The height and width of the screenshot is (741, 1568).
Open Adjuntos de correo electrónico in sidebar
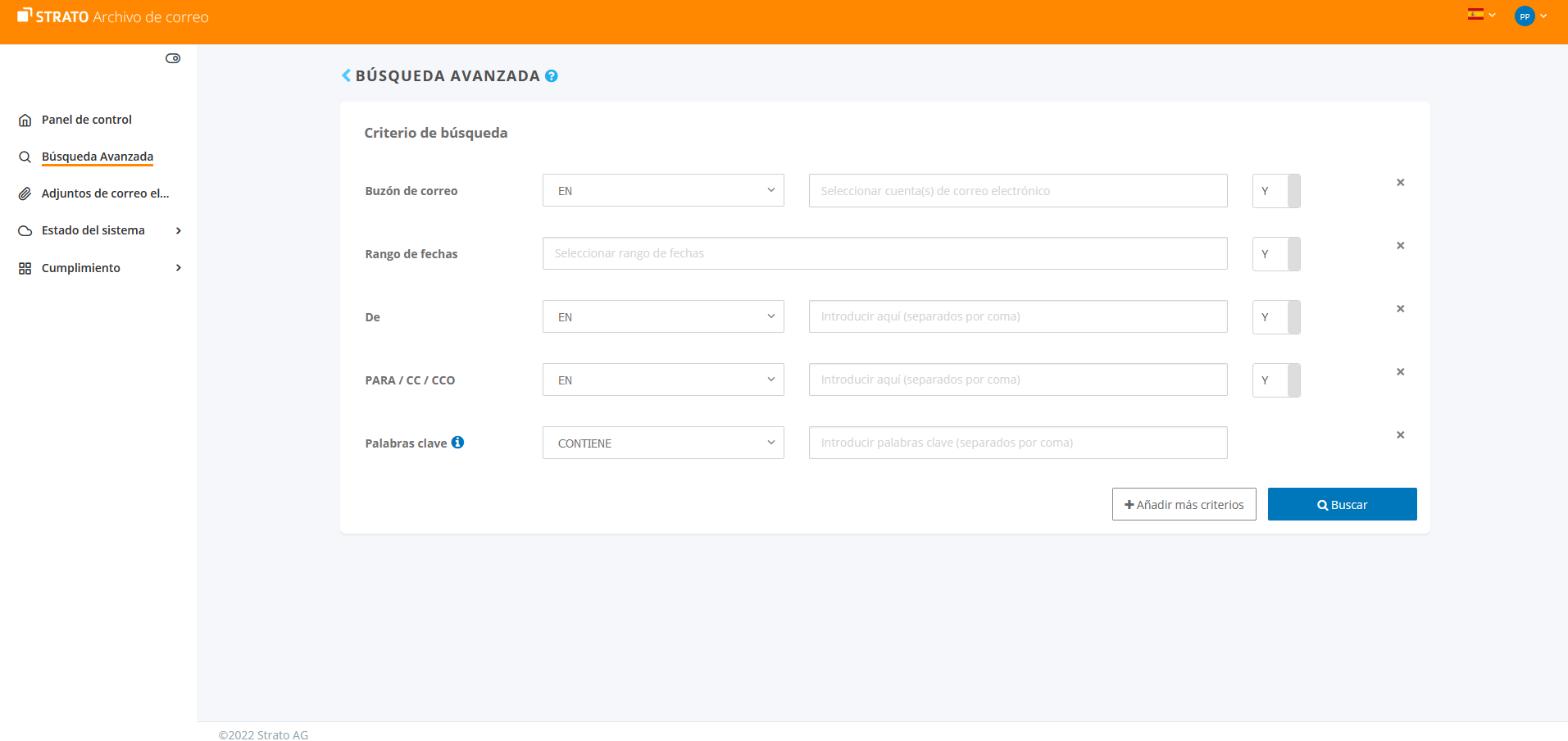coord(105,193)
